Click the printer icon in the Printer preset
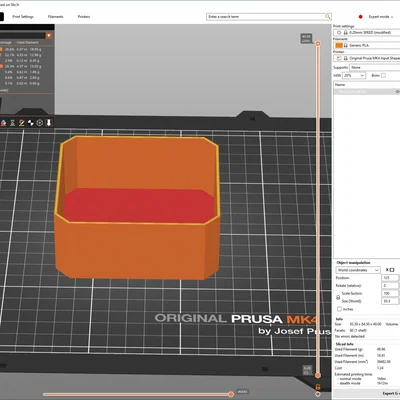 click(x=339, y=58)
